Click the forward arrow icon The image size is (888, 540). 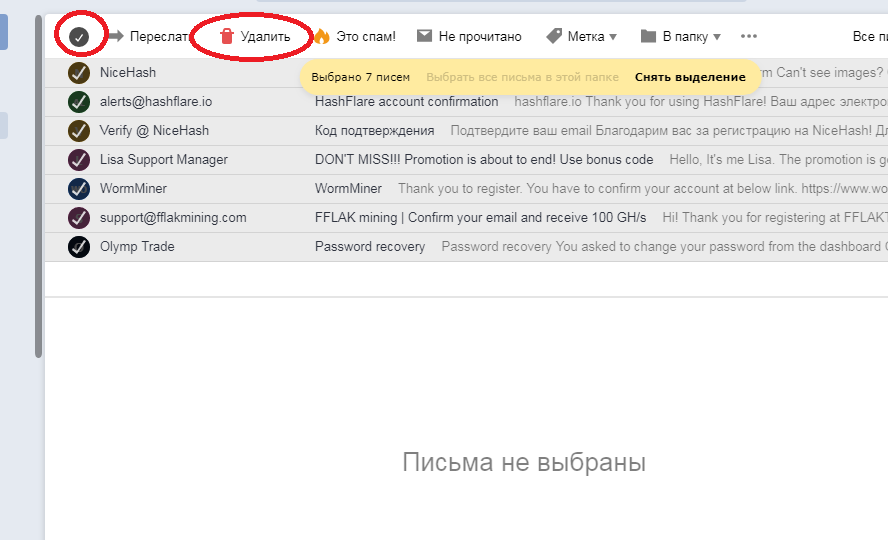tap(116, 36)
